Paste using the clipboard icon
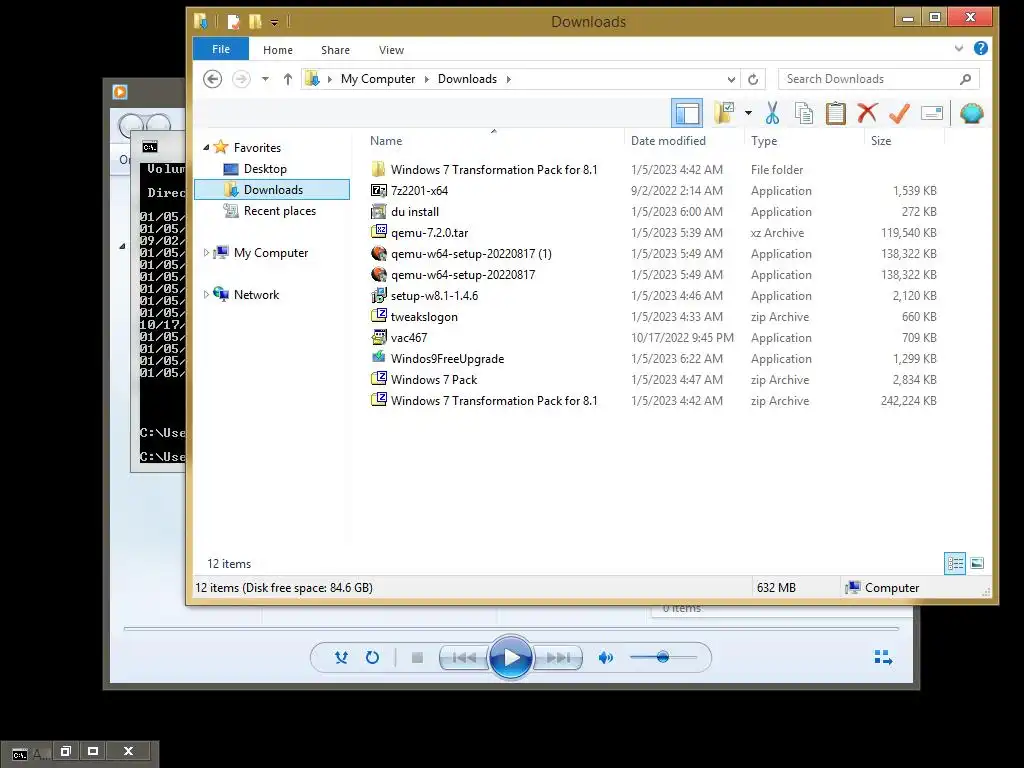Viewport: 1024px width, 768px height. point(836,113)
